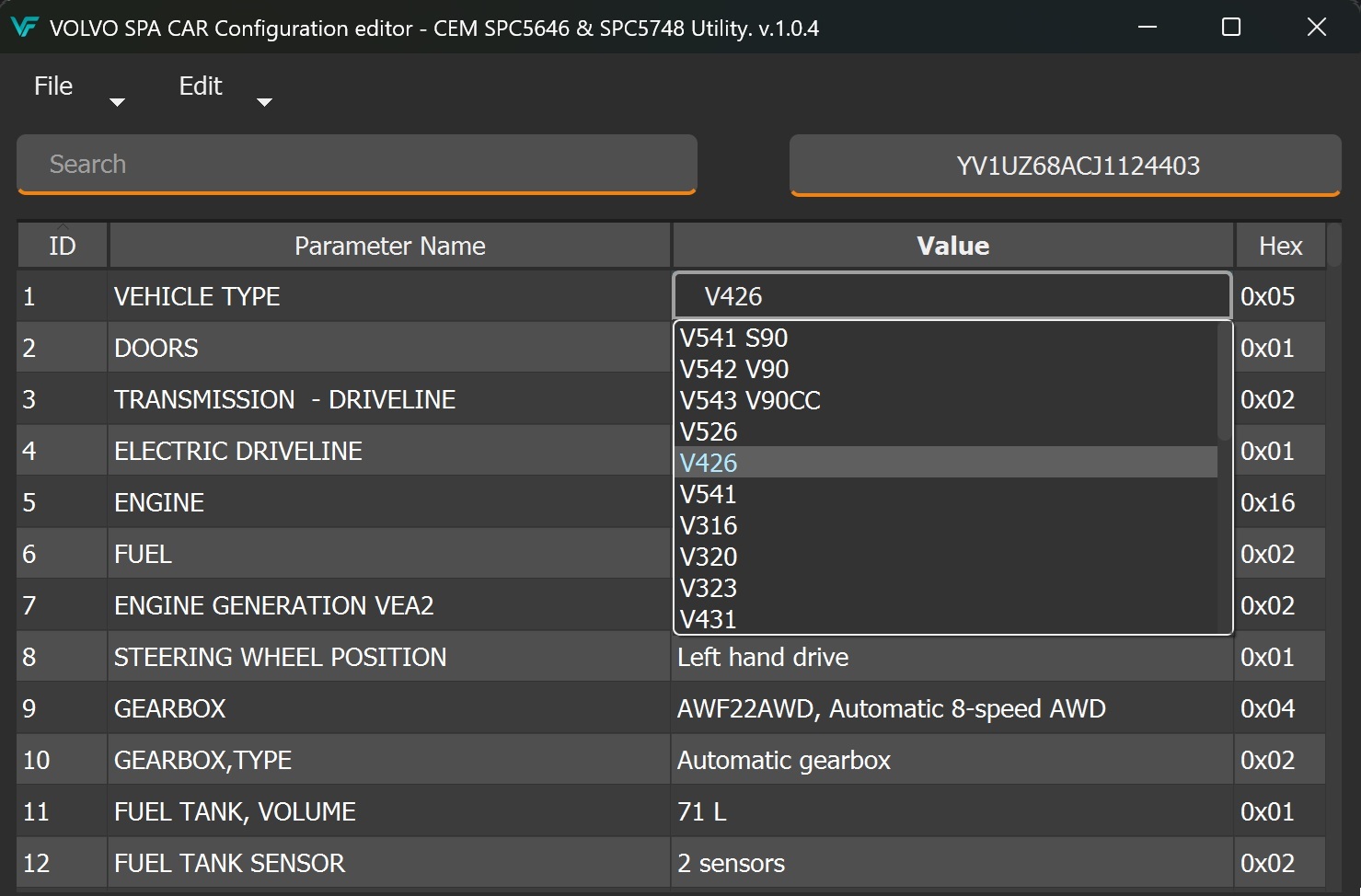Pick V316 from vehicle type list

coord(946,525)
